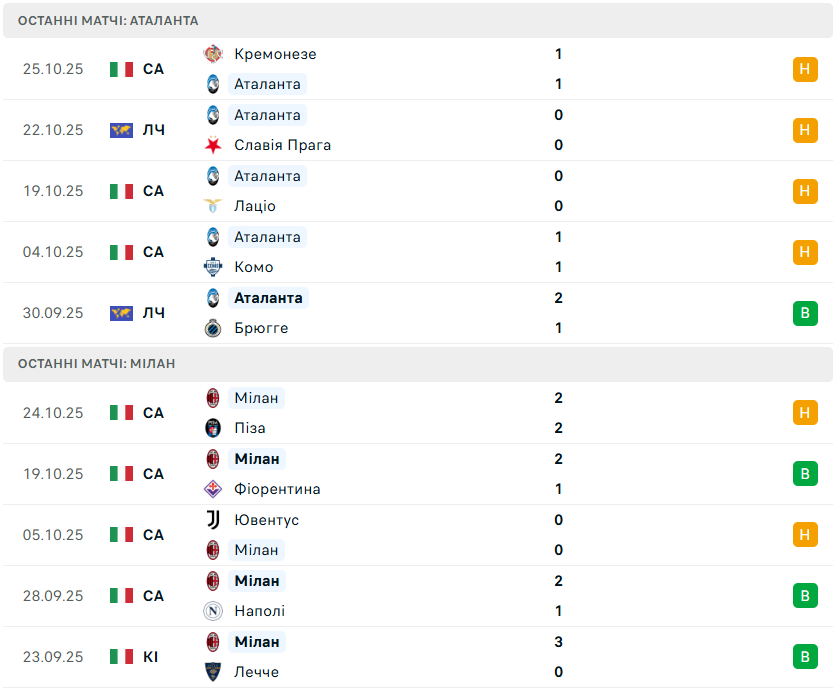Click the Italy flag beside 23.09.25 match
This screenshot has width=837, height=691.
pos(121,657)
